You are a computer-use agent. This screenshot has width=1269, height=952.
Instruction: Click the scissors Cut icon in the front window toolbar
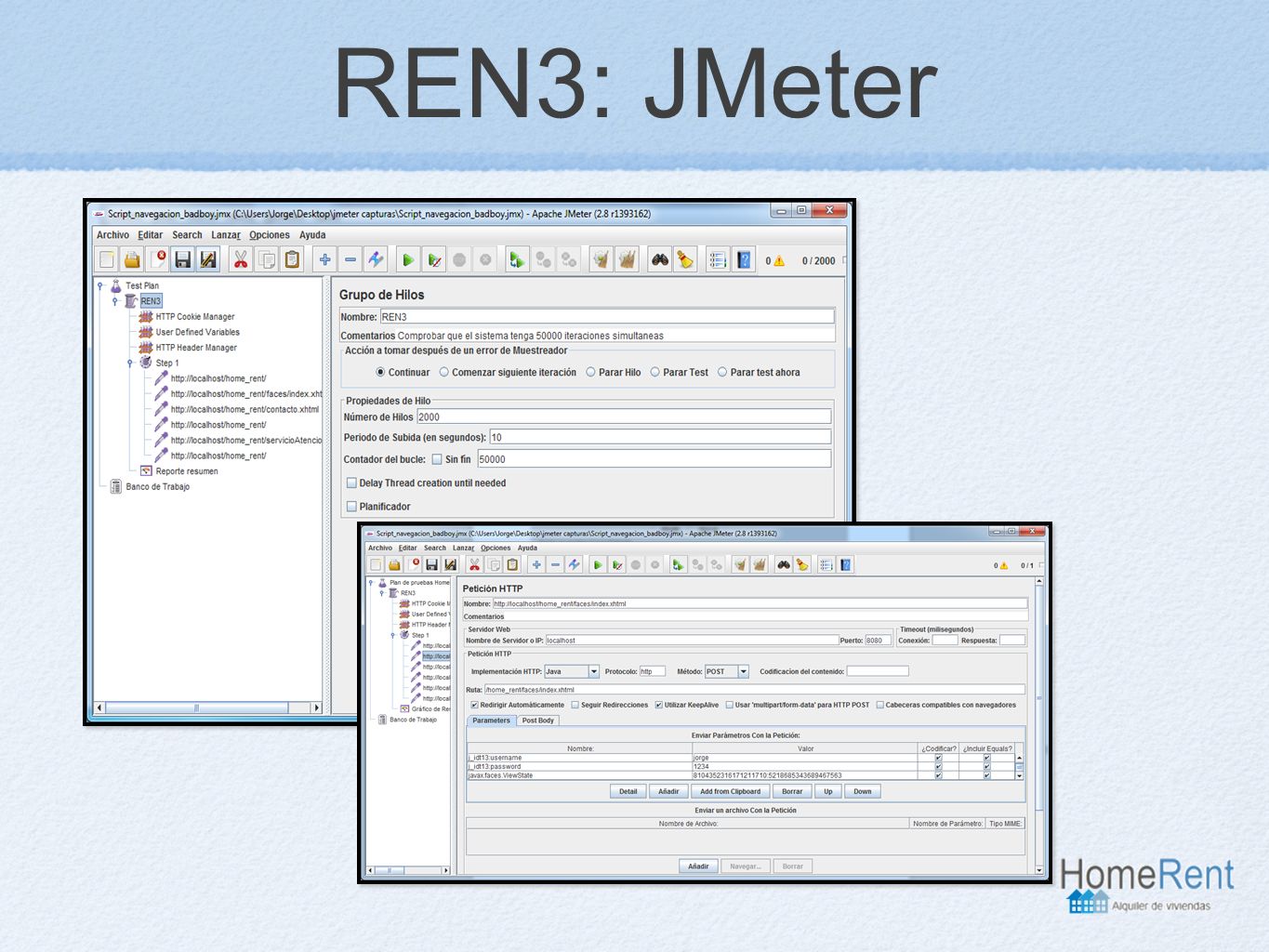tap(474, 564)
